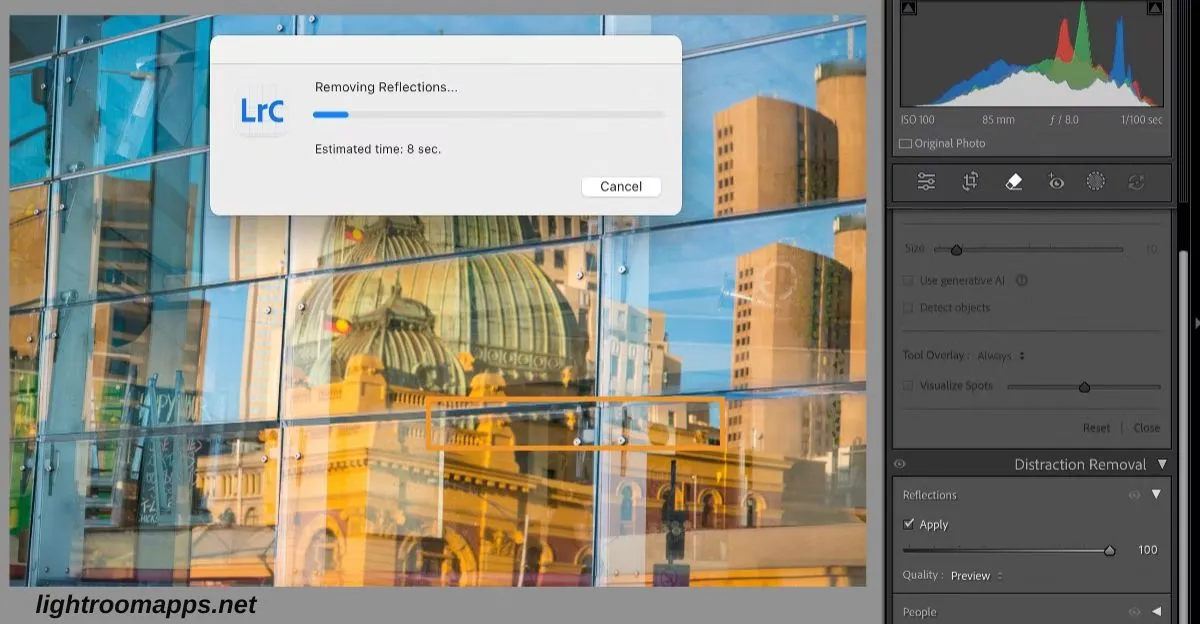Toggle Distraction Removal panel visibility eye

pyautogui.click(x=899, y=463)
